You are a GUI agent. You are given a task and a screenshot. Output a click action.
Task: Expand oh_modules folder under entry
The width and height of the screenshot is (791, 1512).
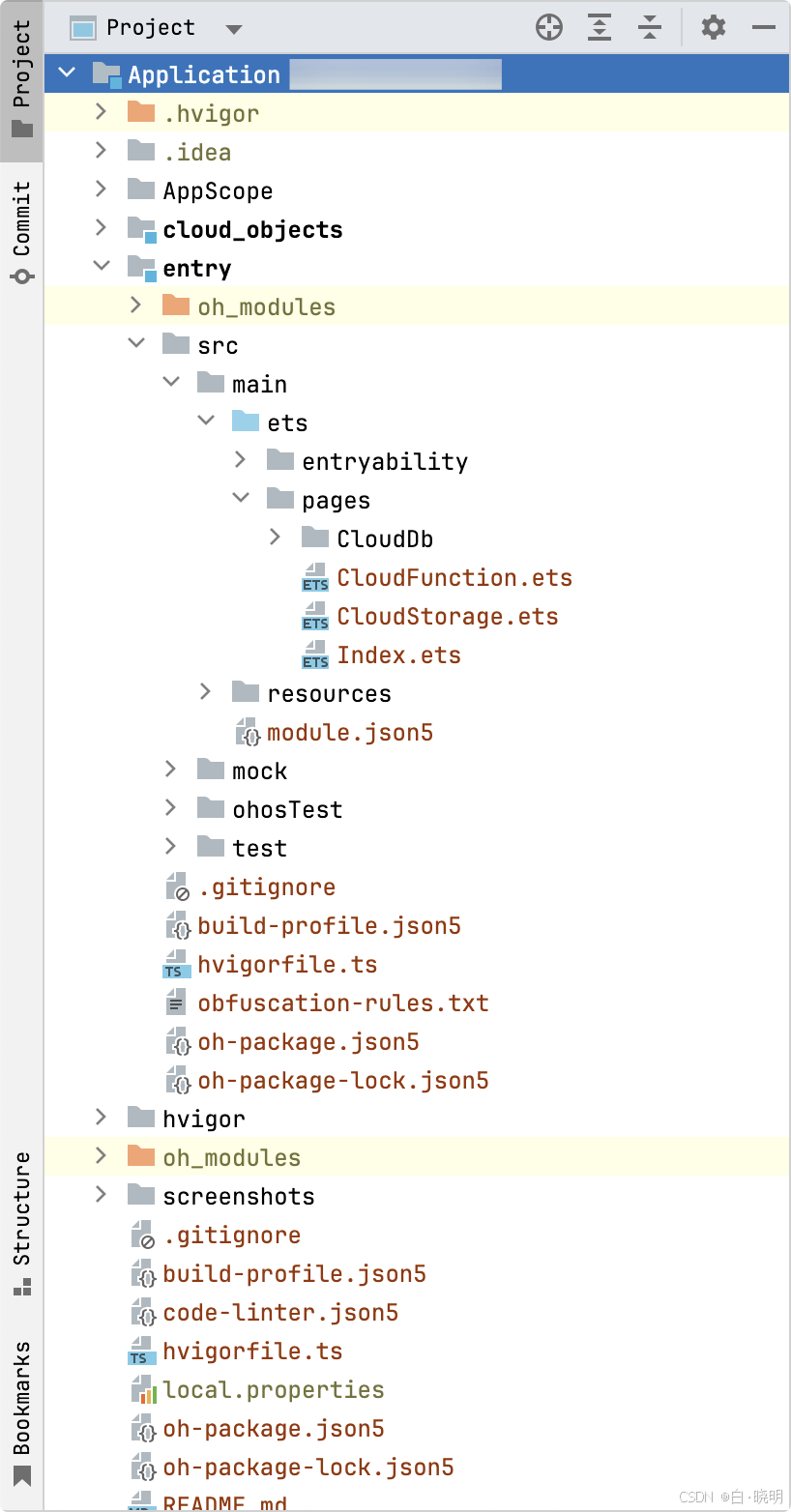pyautogui.click(x=136, y=305)
